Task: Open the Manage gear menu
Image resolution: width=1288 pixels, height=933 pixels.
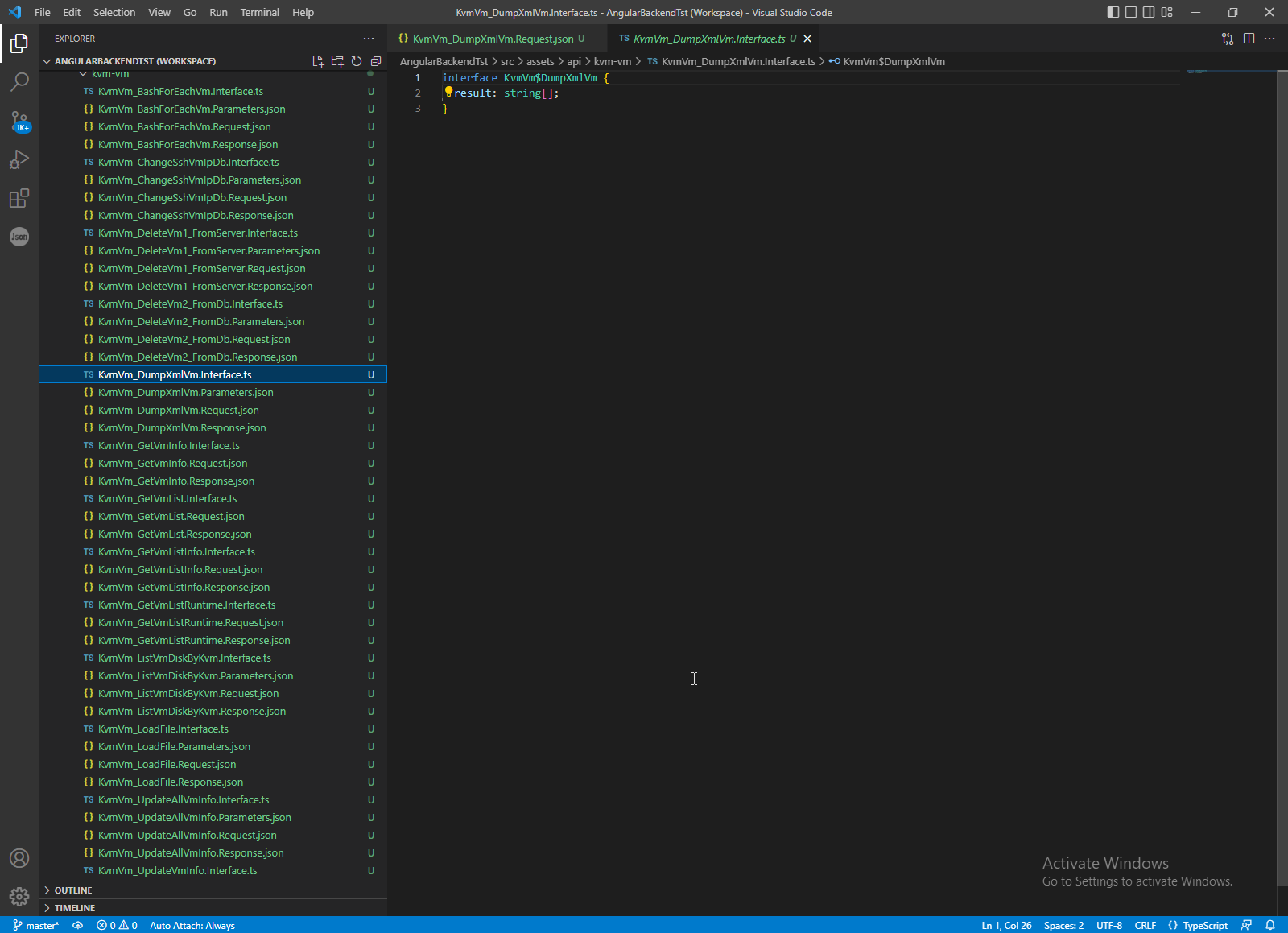Action: coord(19,897)
